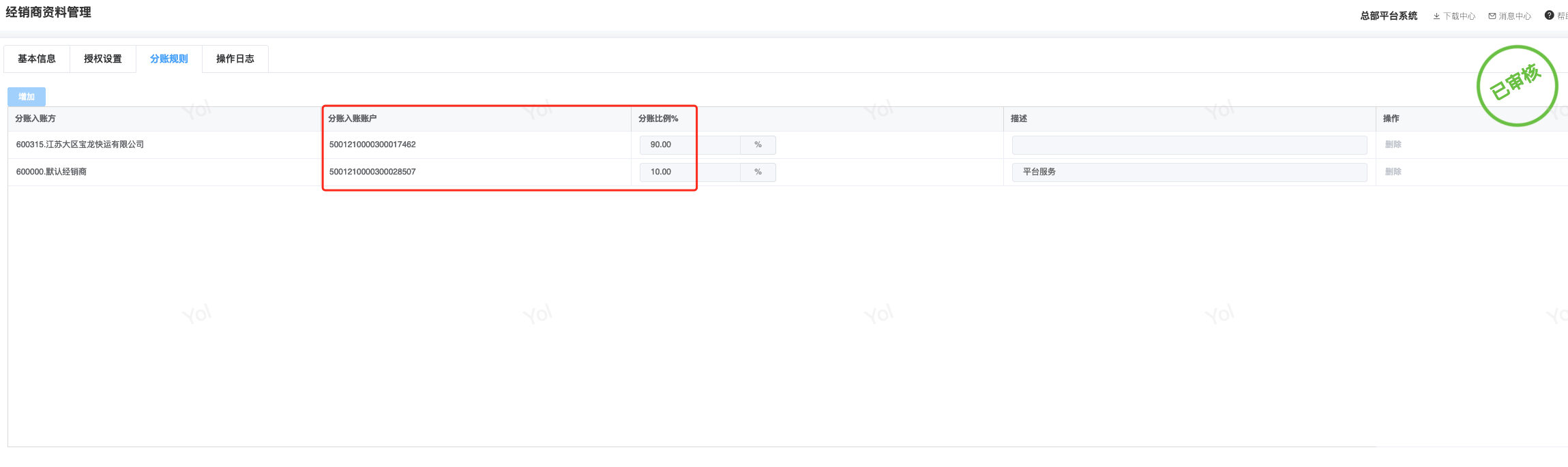Click 删除 for the 默认经销商 row
Viewport: 1568px width, 467px height.
(x=1393, y=172)
